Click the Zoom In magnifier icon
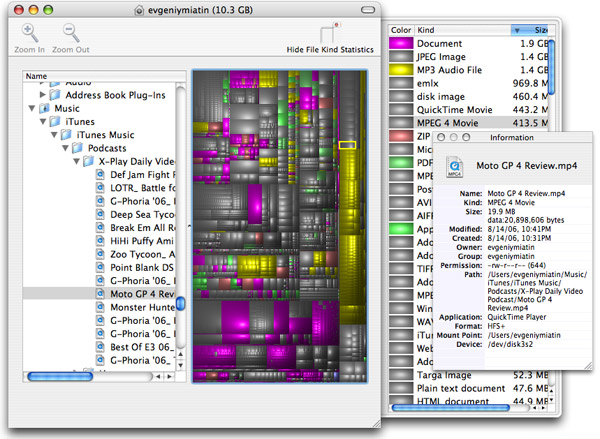Image resolution: width=600 pixels, height=439 pixels. coord(31,34)
